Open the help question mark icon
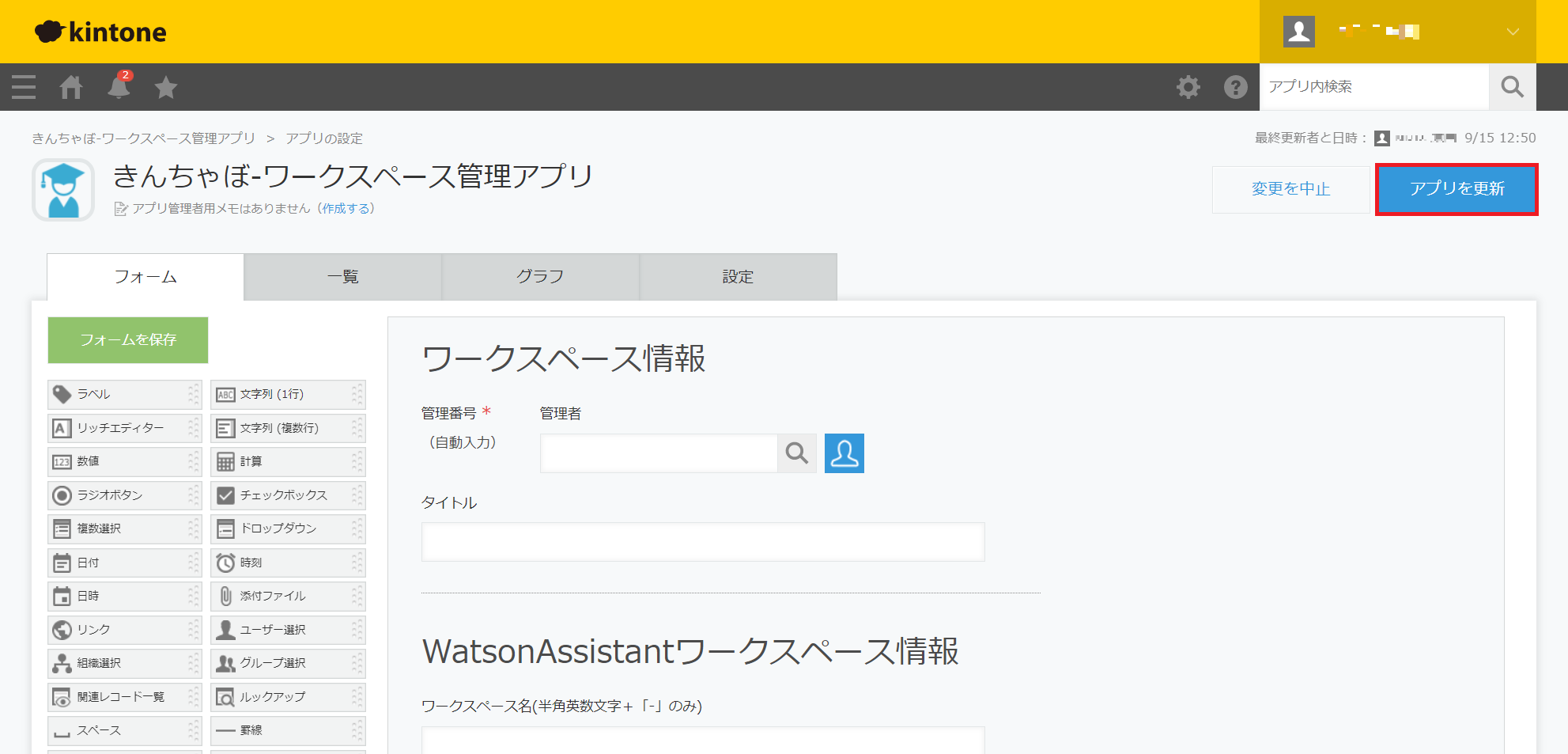This screenshot has width=1568, height=754. coord(1235,87)
